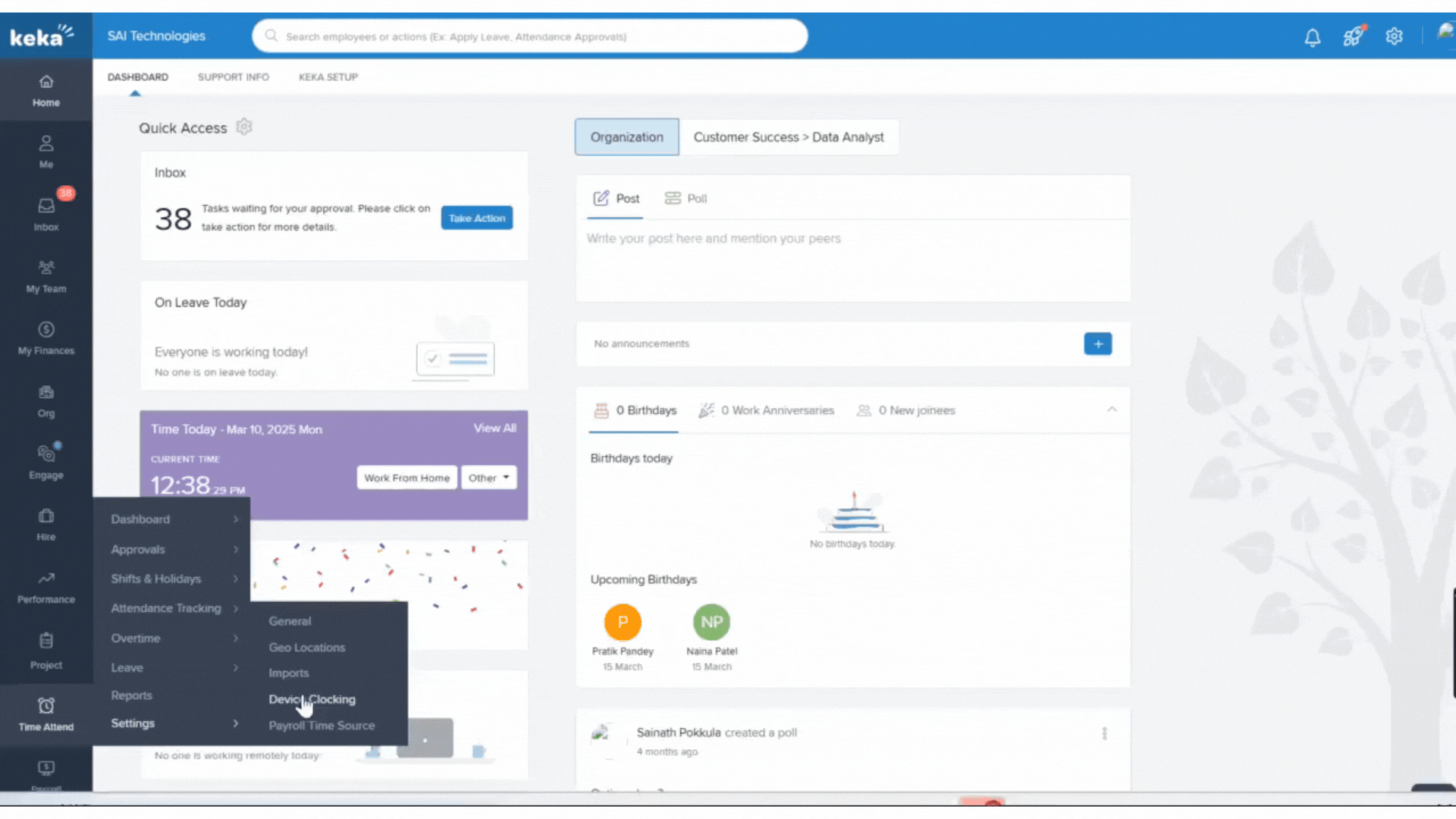Open Inbox in left sidebar
This screenshot has height=819, width=1456.
(46, 213)
